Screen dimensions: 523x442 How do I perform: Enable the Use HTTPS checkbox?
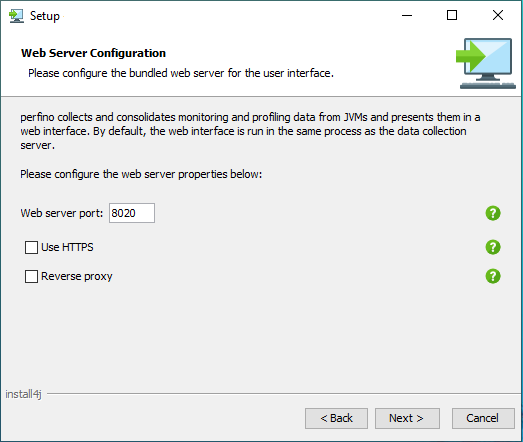coord(31,248)
